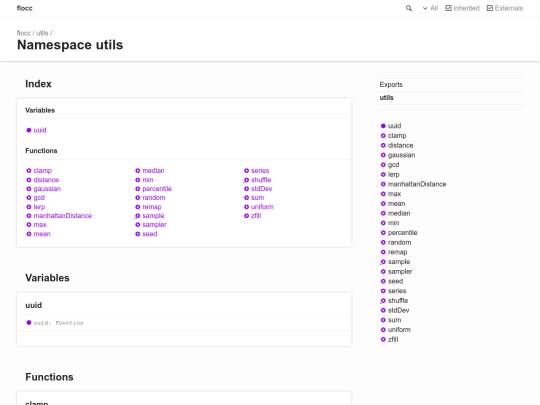
Task: Open max function in index
Action: click(40, 225)
